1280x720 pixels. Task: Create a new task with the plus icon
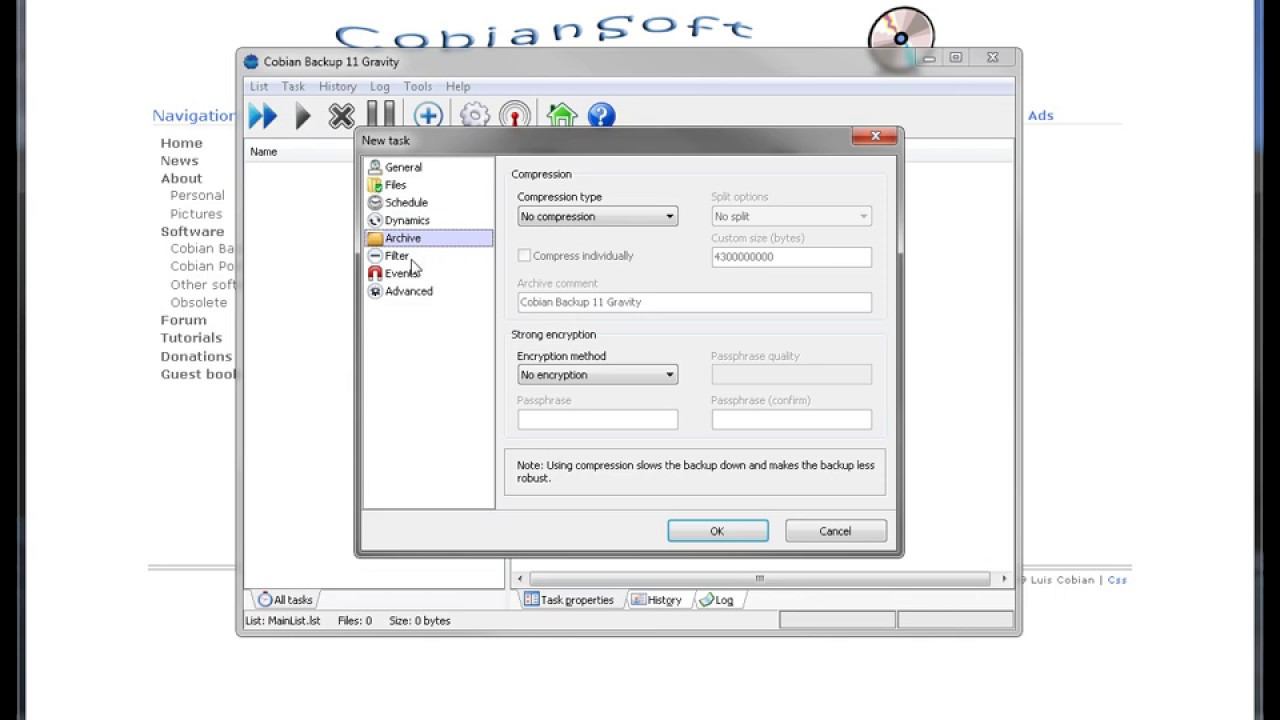(427, 115)
